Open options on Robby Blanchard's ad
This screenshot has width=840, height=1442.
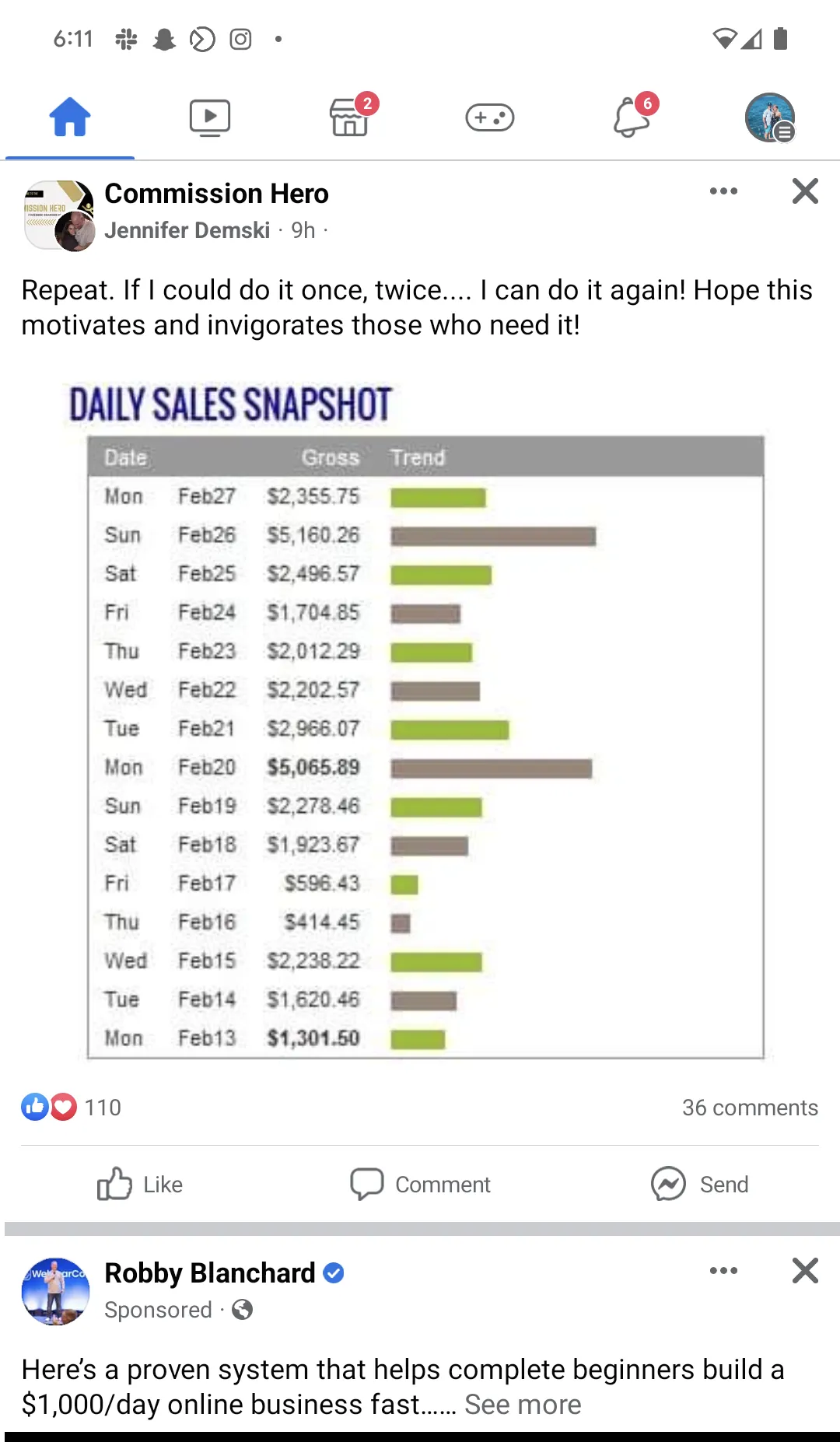point(723,1271)
